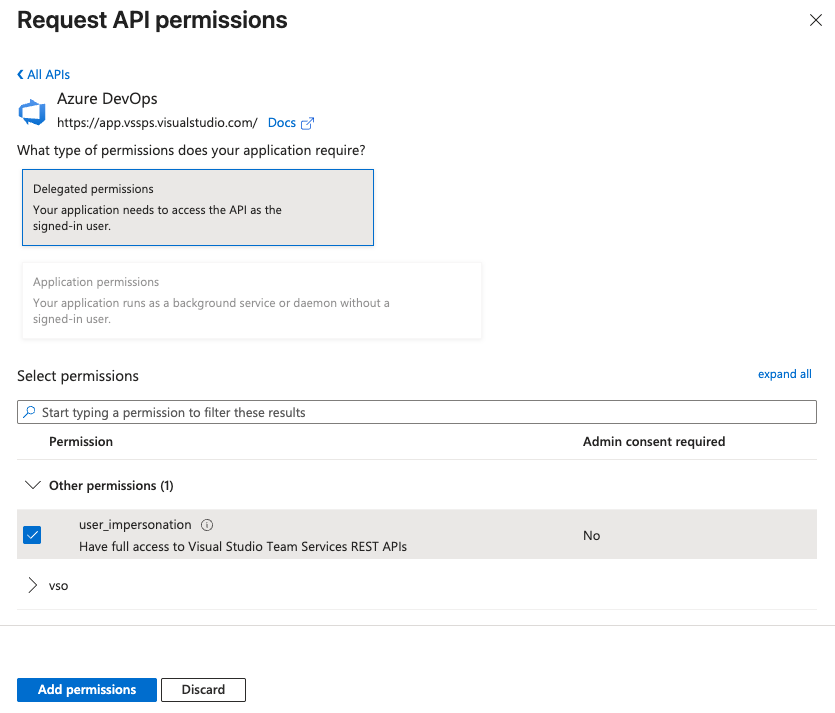The height and width of the screenshot is (713, 835).
Task: Click the https://app.vssps.visualstudio.com/ URL text
Action: (157, 123)
